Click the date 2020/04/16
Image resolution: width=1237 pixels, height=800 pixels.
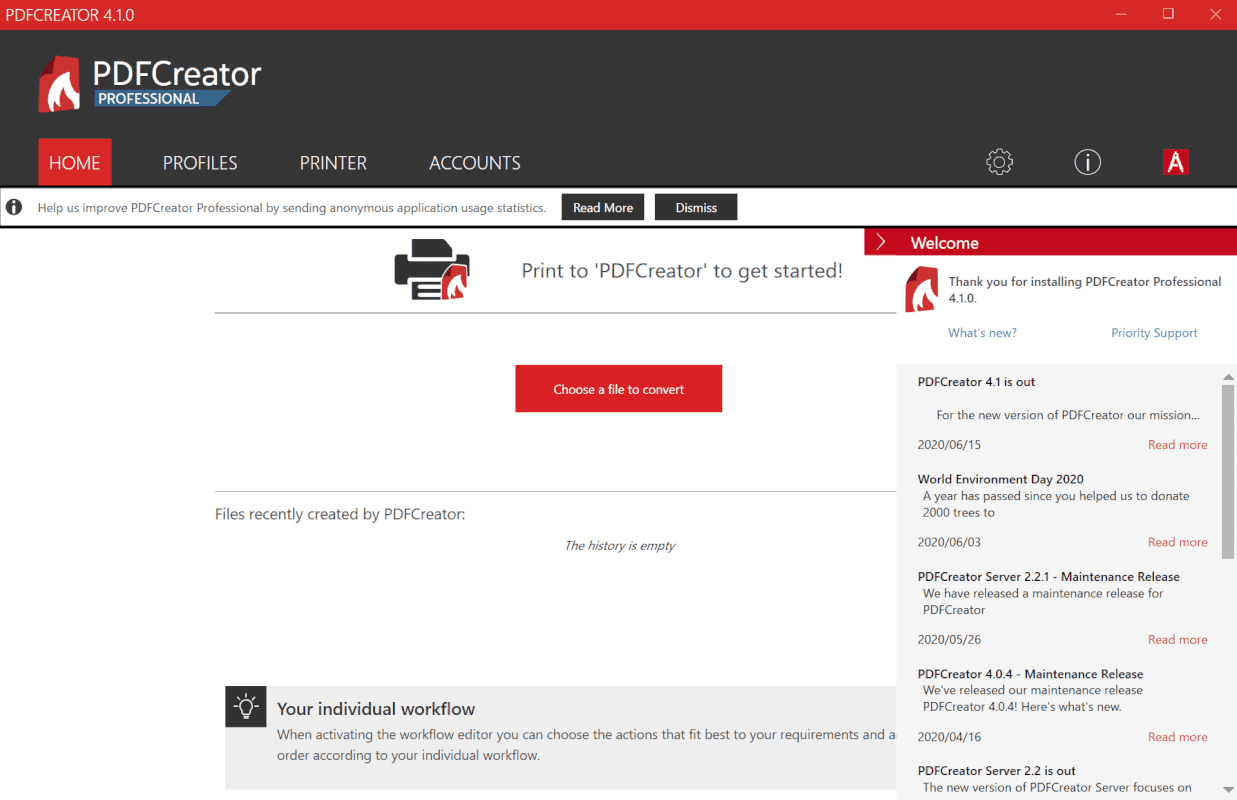(949, 737)
